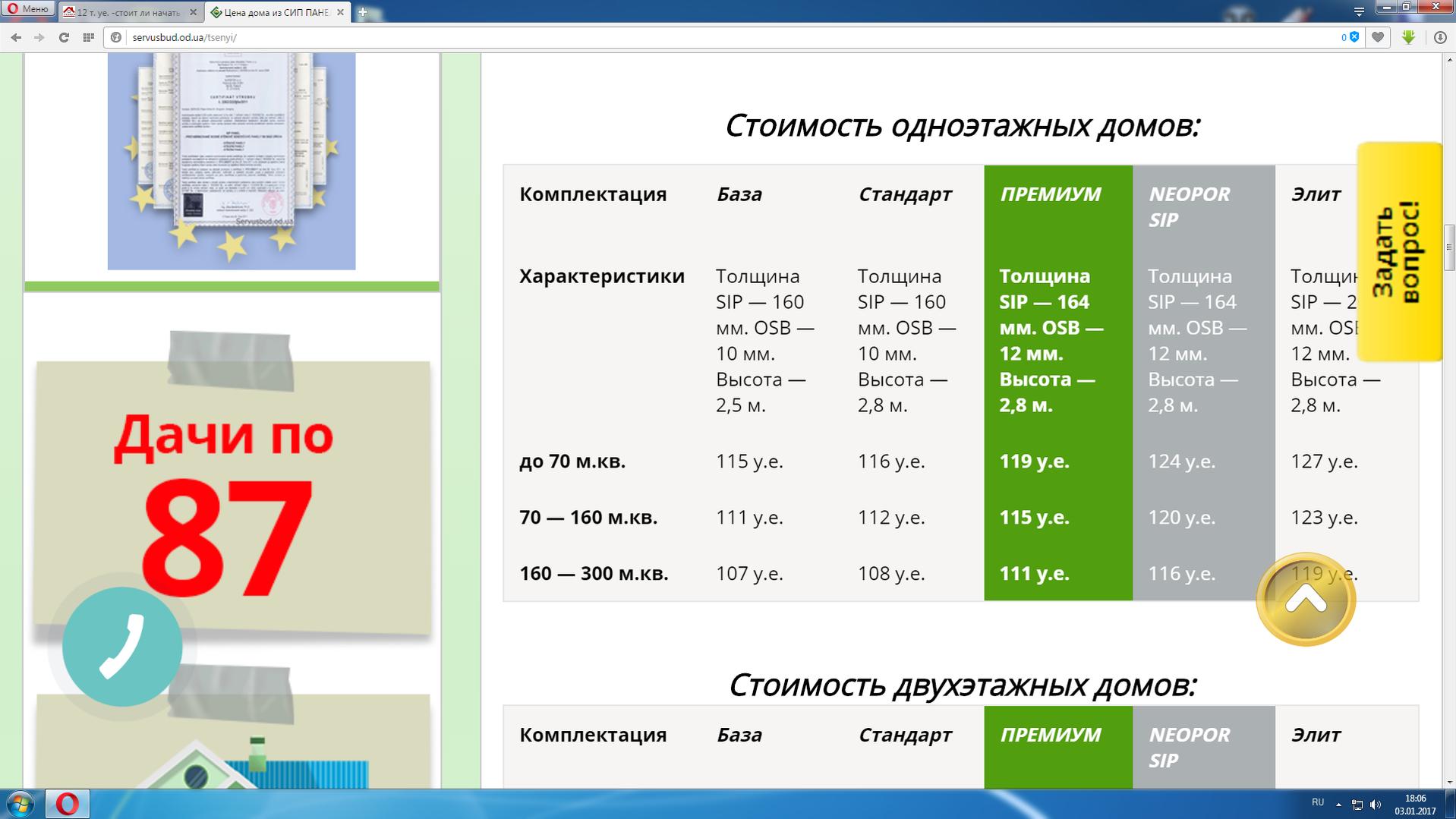Click the NEOPOR SIP price "124 у.е."
The height and width of the screenshot is (819, 1456).
pyautogui.click(x=1181, y=461)
